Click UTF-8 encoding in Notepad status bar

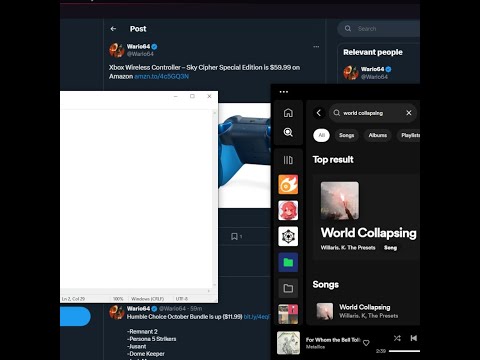coord(182,299)
